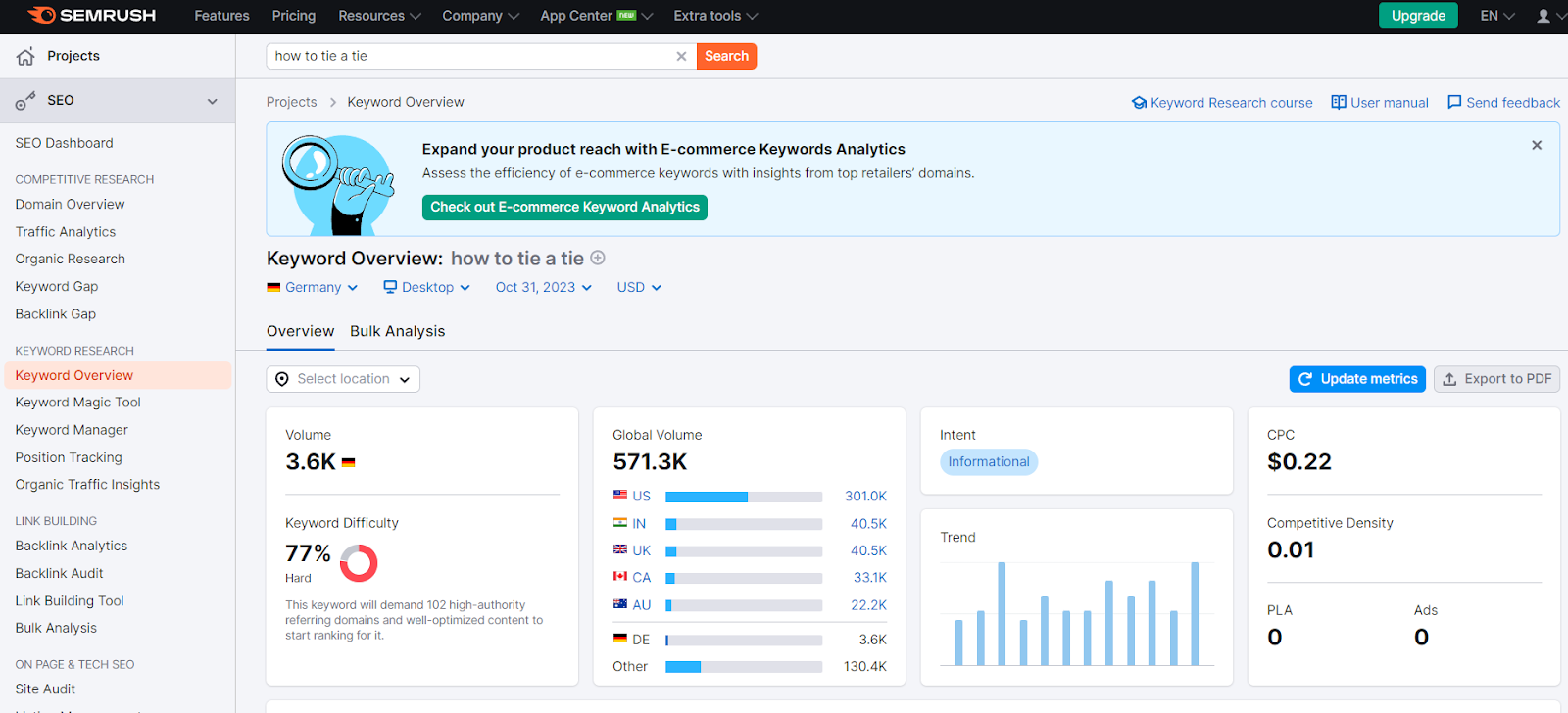Click the Germany flag icon
Image resolution: width=1568 pixels, height=713 pixels.
273,287
